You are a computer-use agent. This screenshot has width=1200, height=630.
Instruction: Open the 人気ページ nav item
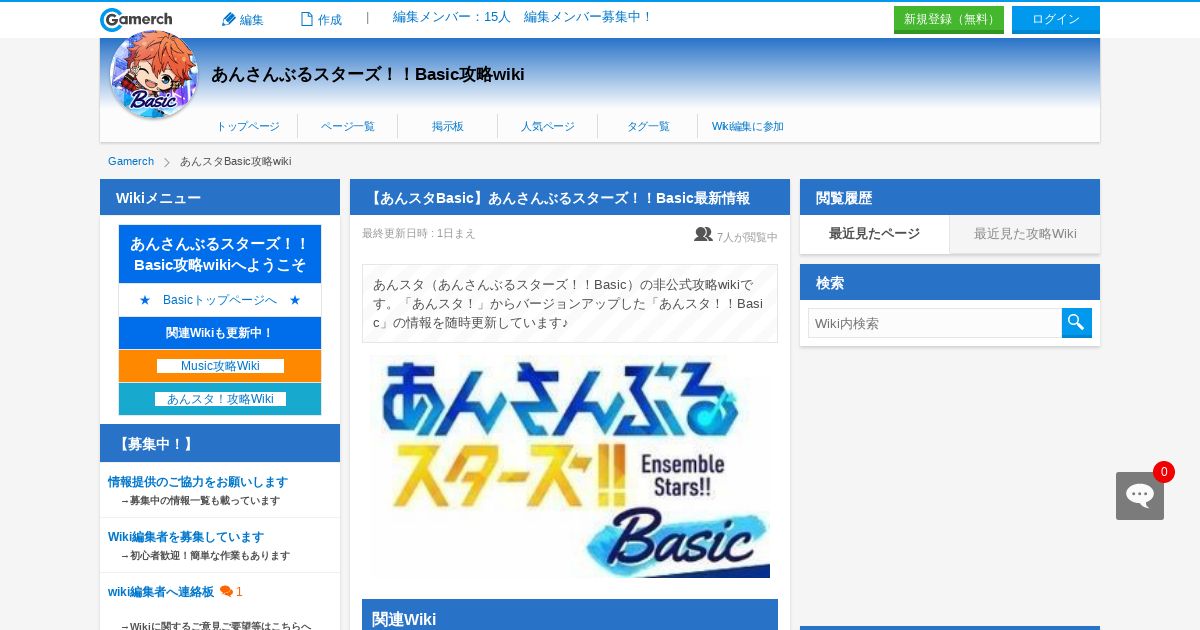pyautogui.click(x=548, y=127)
